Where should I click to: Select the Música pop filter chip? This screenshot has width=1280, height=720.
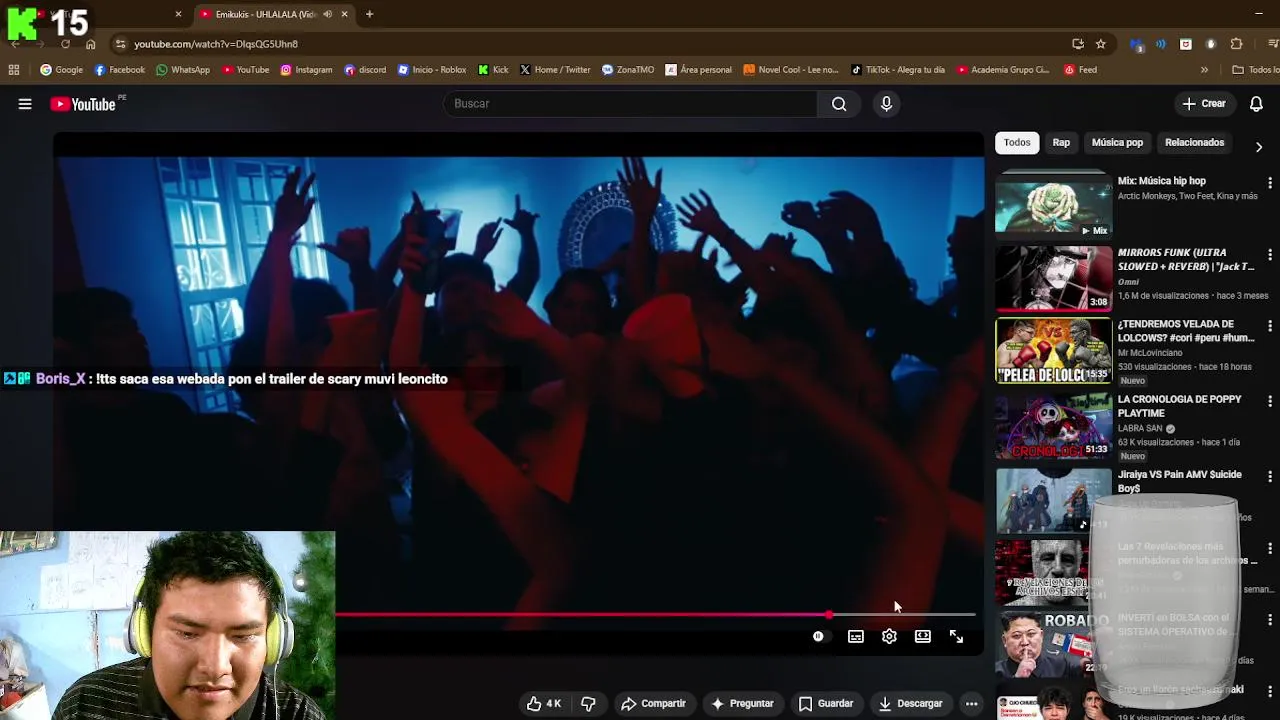(1117, 143)
